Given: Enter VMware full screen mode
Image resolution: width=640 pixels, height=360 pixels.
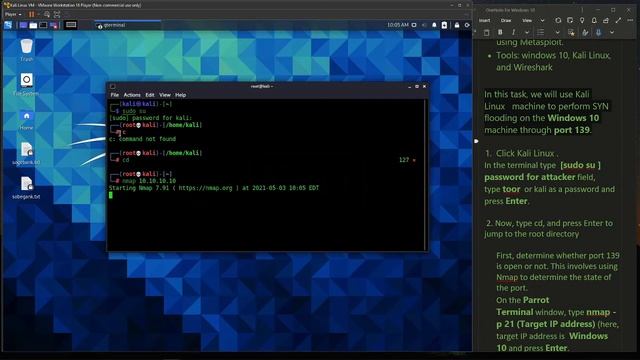Looking at the screenshot, I should pyautogui.click(x=57, y=14).
